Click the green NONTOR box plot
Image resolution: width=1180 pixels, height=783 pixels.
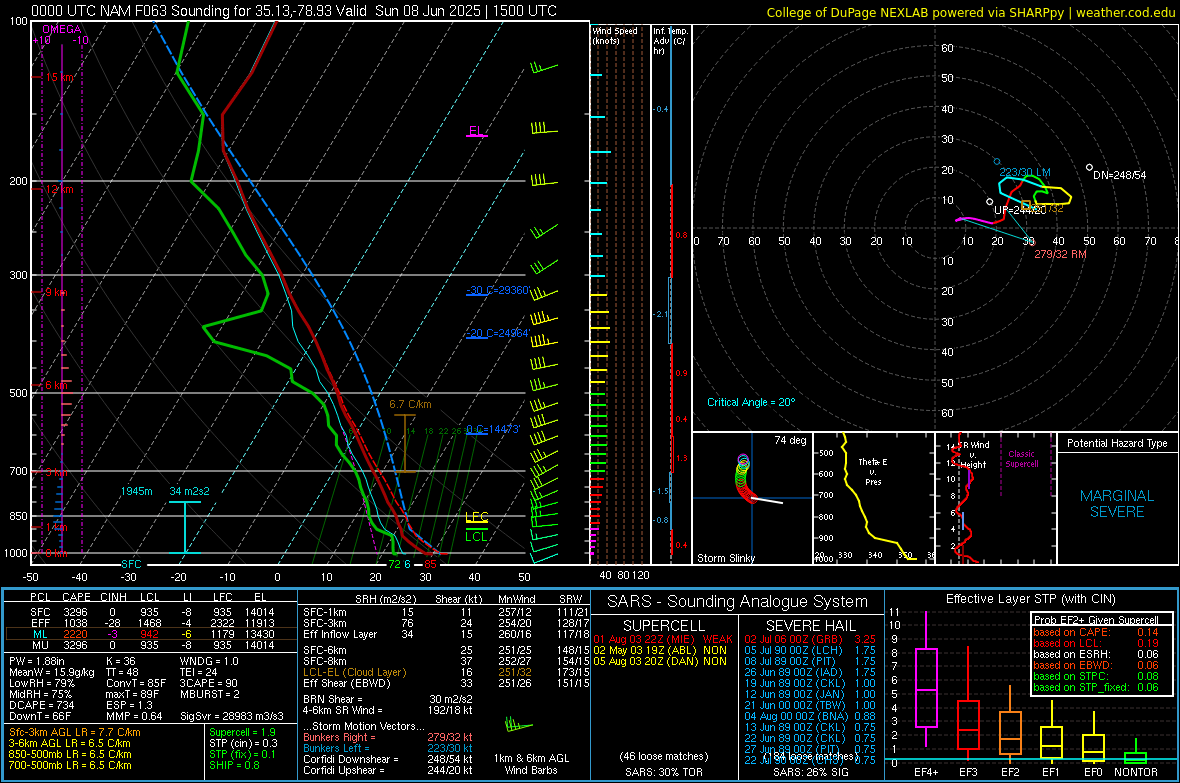pyautogui.click(x=1136, y=756)
